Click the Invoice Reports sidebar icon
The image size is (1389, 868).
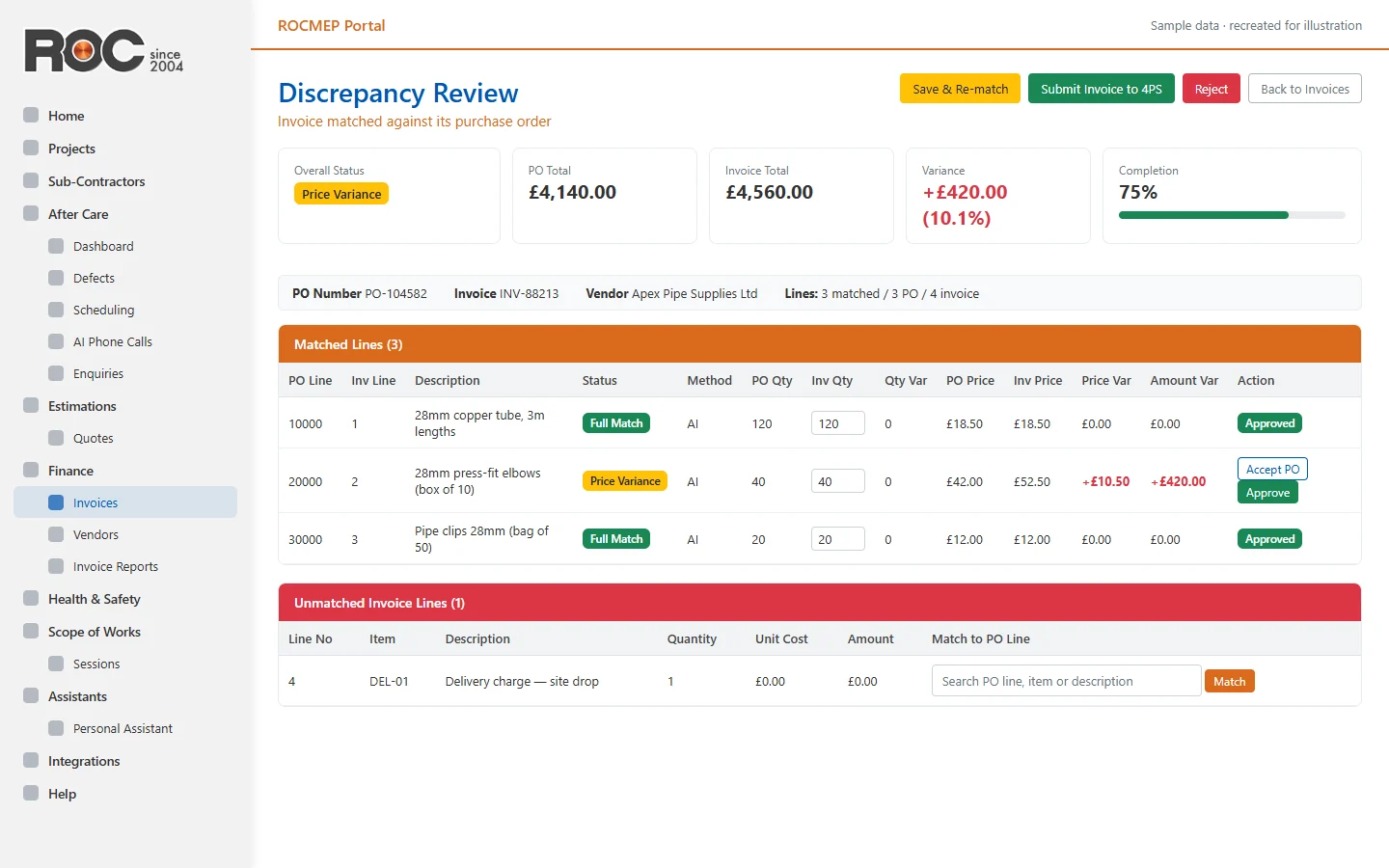coord(56,566)
